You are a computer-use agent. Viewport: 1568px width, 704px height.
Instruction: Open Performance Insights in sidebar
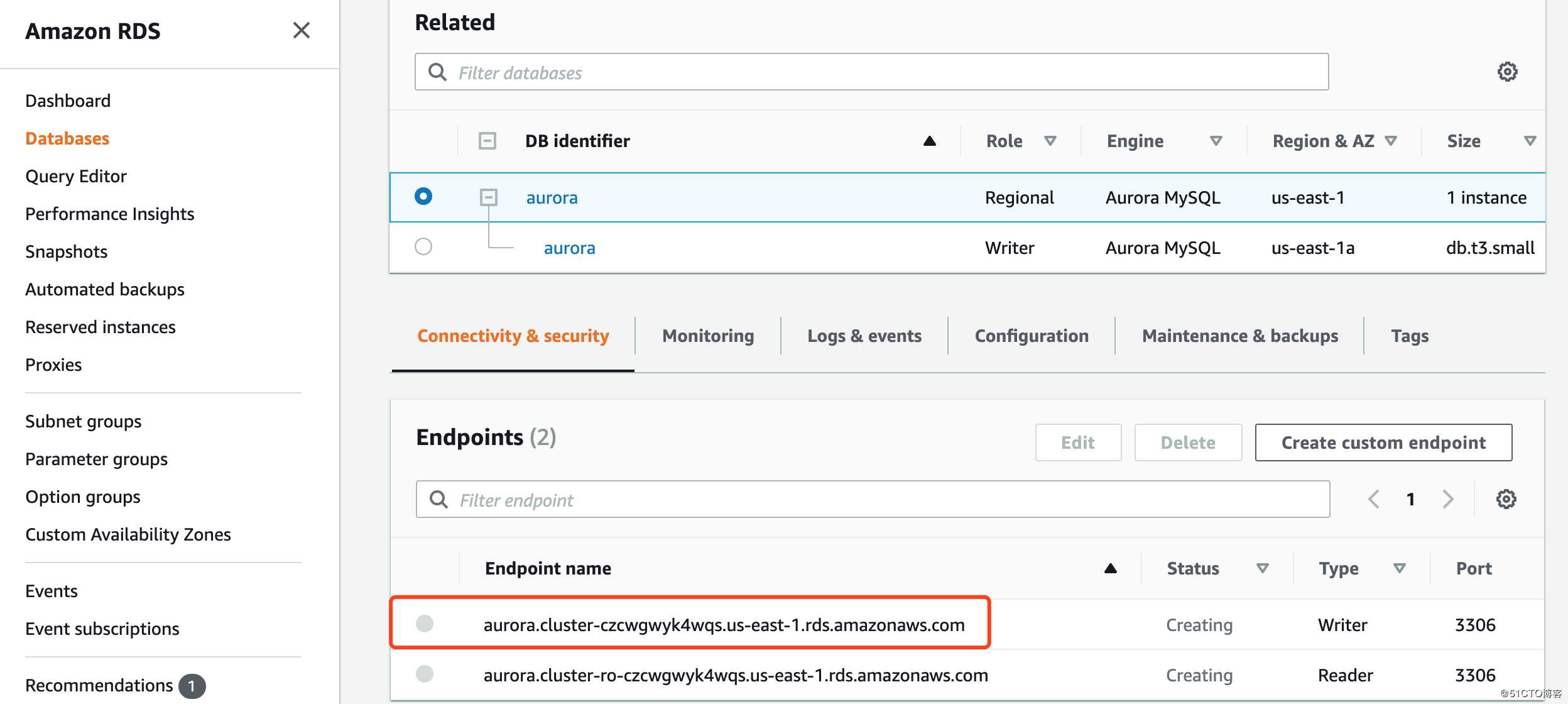click(110, 214)
